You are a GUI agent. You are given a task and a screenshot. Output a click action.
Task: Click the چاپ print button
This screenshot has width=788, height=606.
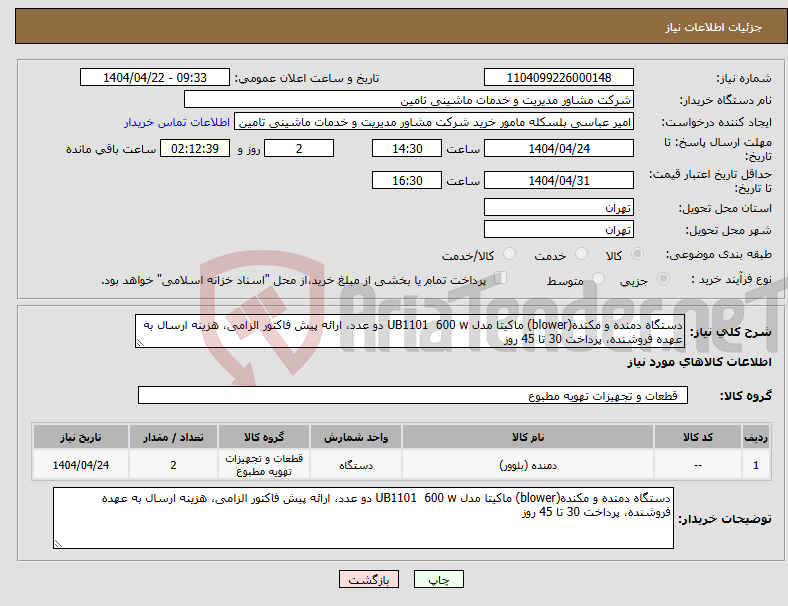pos(438,579)
